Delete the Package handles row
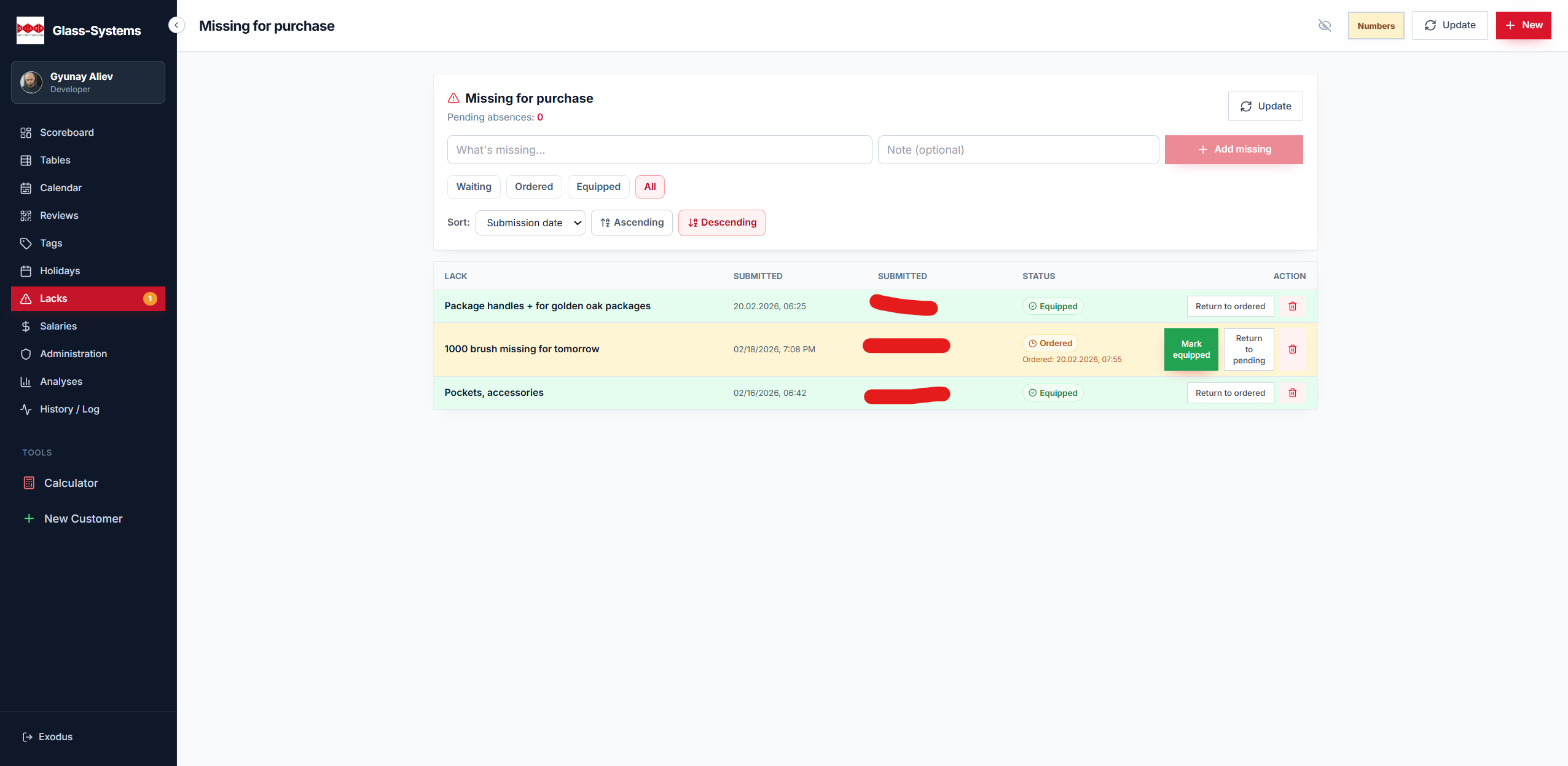 tap(1292, 306)
